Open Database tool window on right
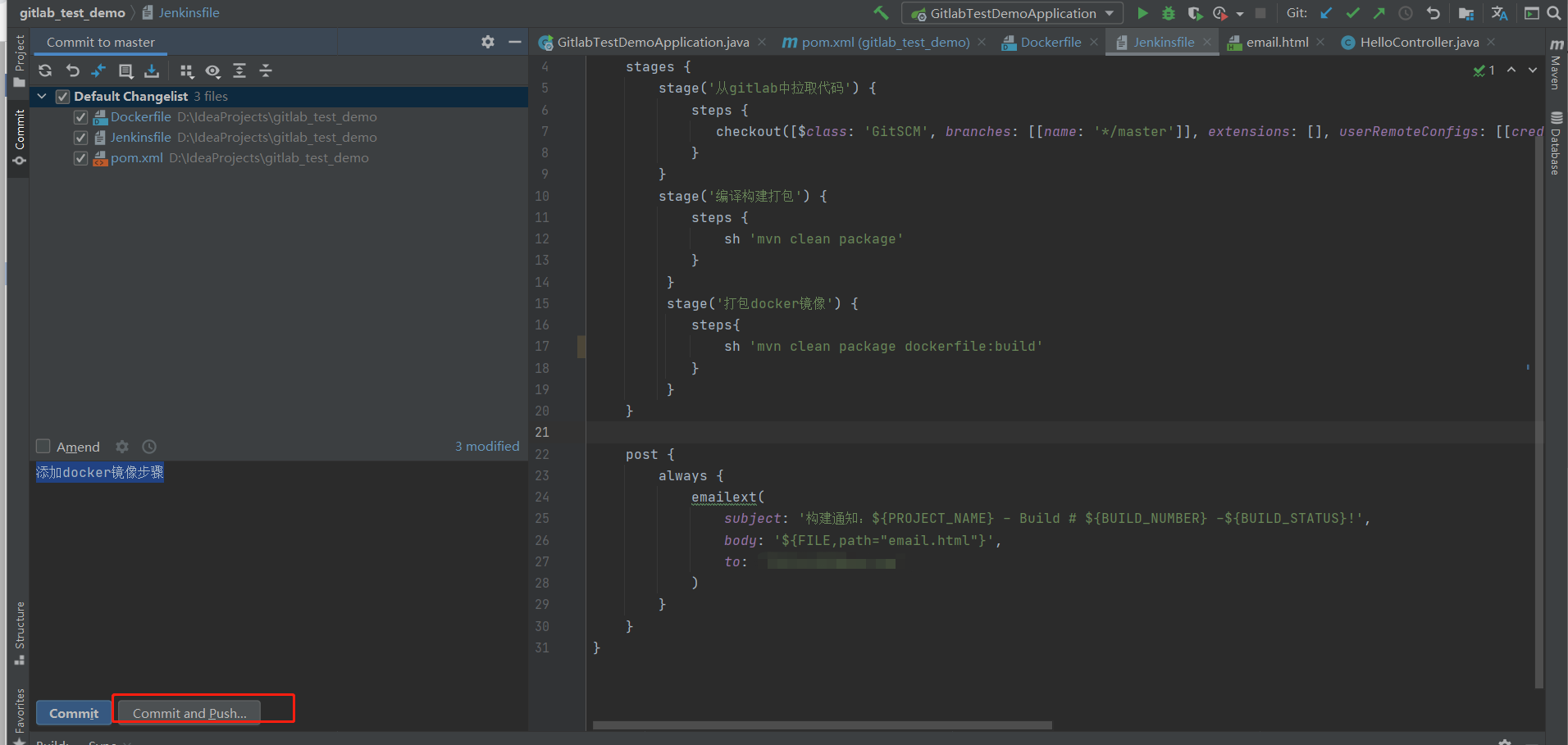The height and width of the screenshot is (745, 1568). pos(1556,144)
